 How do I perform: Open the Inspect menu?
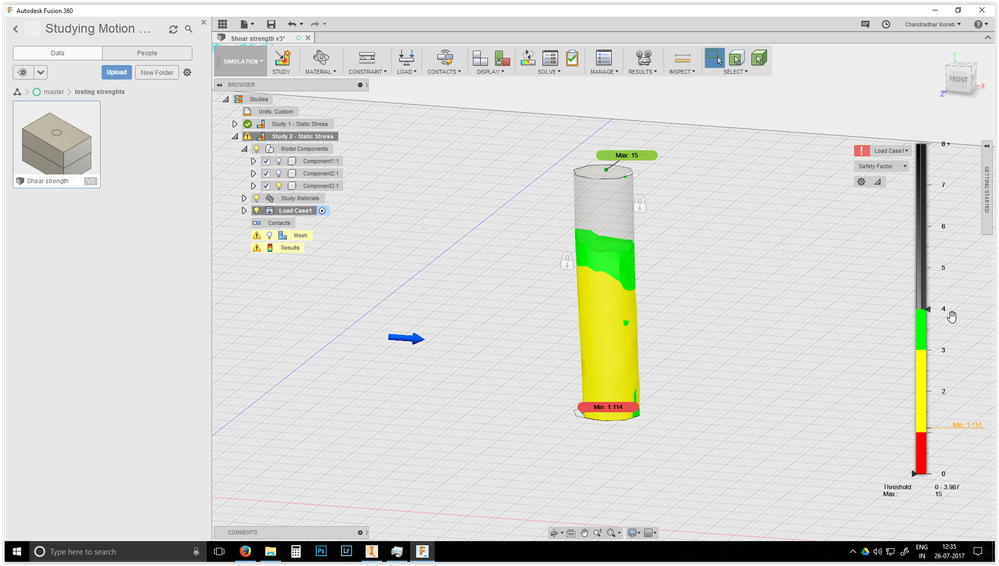click(x=682, y=72)
